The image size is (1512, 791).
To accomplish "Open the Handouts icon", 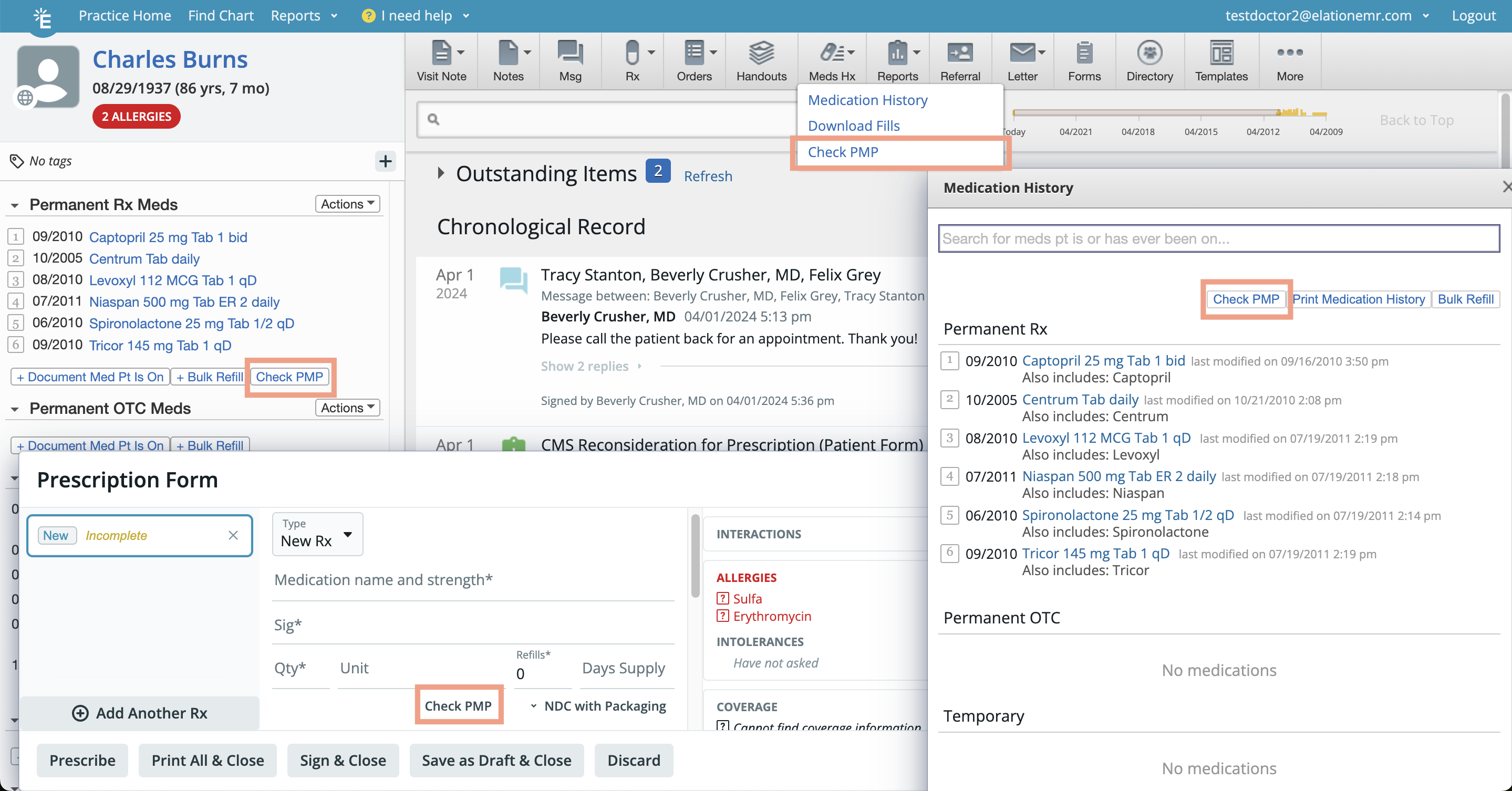I will pyautogui.click(x=761, y=59).
